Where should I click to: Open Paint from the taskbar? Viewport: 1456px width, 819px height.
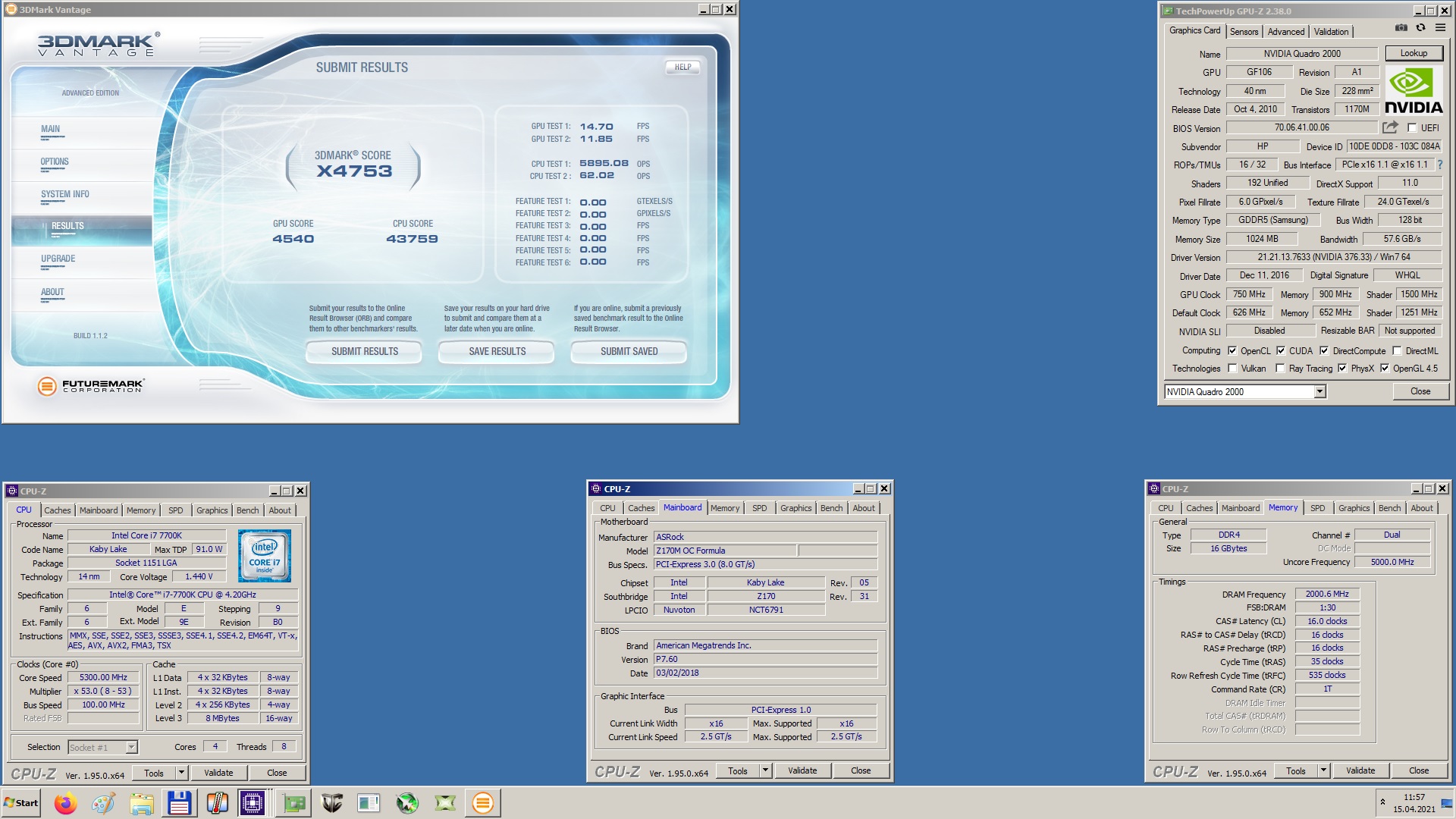click(x=103, y=803)
